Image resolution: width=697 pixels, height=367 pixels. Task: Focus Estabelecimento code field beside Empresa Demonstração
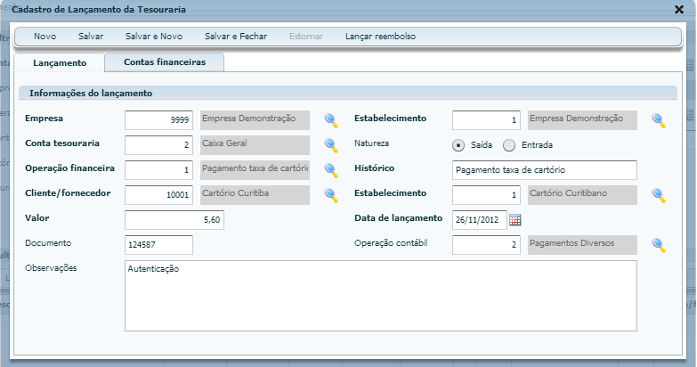(x=486, y=120)
